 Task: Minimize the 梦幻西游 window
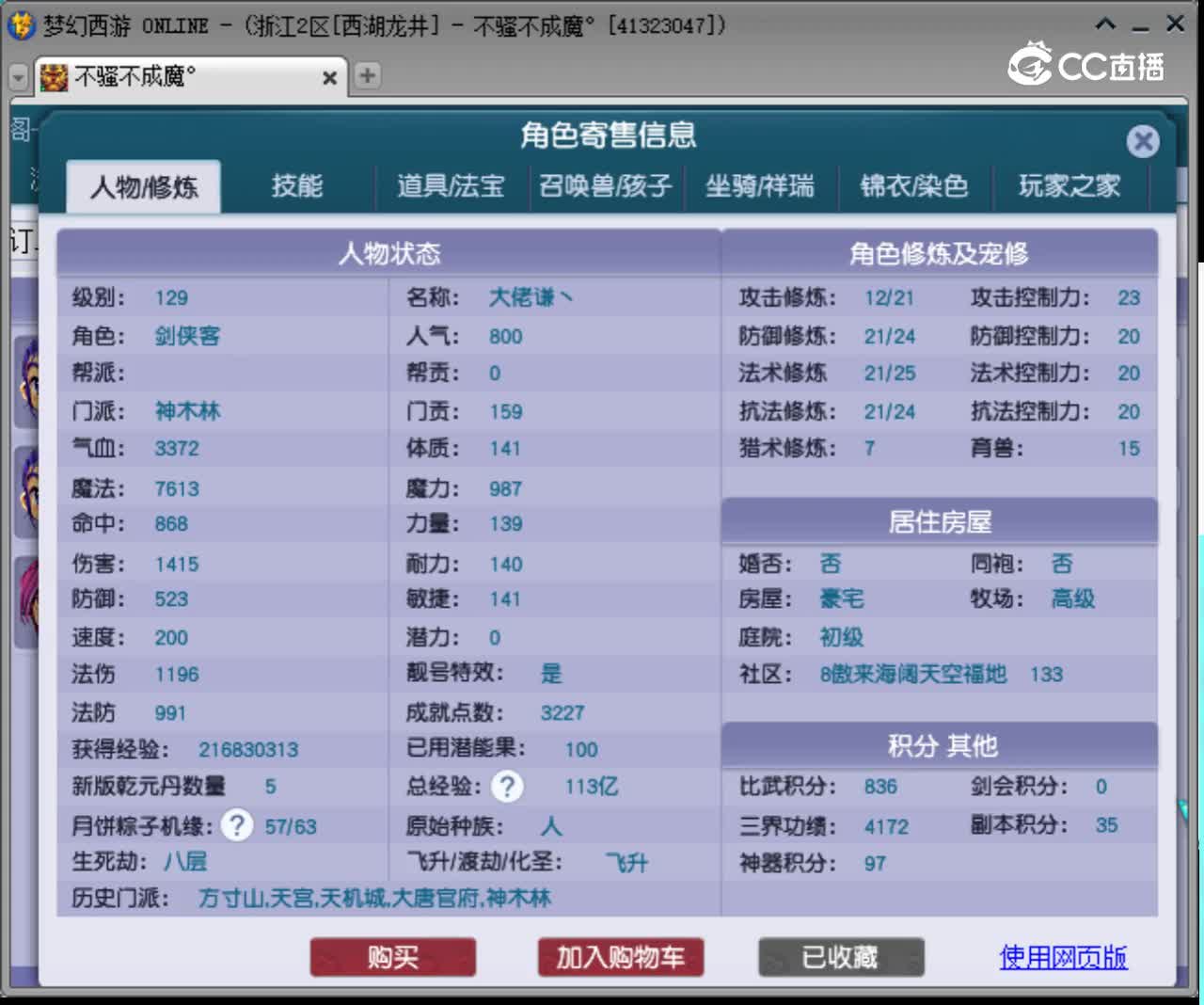point(1141,27)
